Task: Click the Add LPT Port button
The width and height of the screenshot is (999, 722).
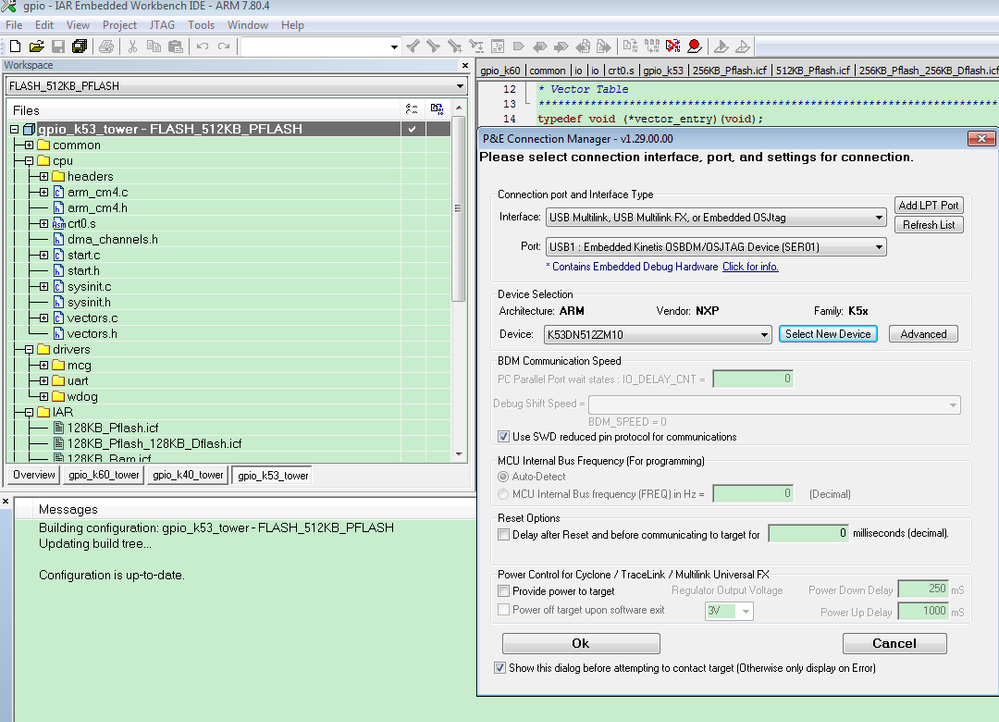Action: [928, 205]
